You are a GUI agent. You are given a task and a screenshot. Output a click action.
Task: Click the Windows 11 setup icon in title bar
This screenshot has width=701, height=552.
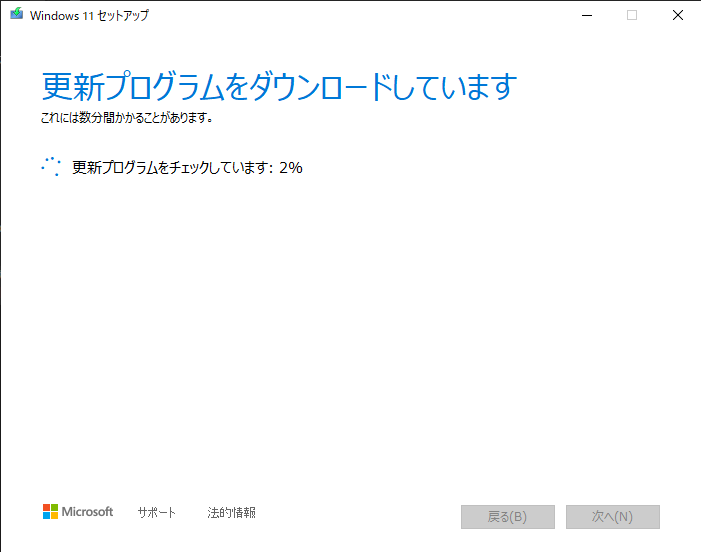click(17, 14)
